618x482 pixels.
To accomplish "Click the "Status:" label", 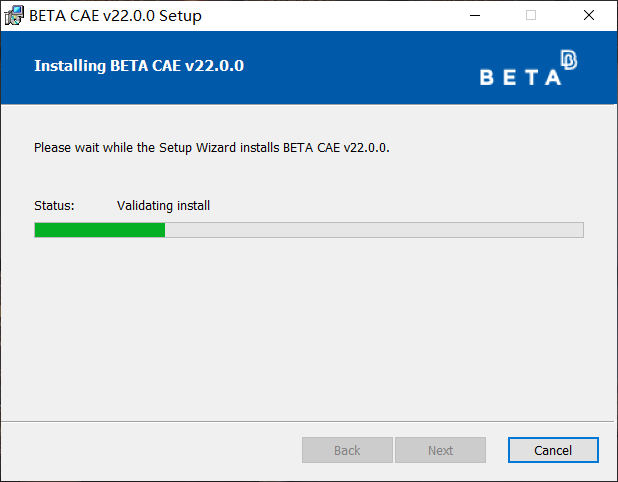I will (54, 206).
